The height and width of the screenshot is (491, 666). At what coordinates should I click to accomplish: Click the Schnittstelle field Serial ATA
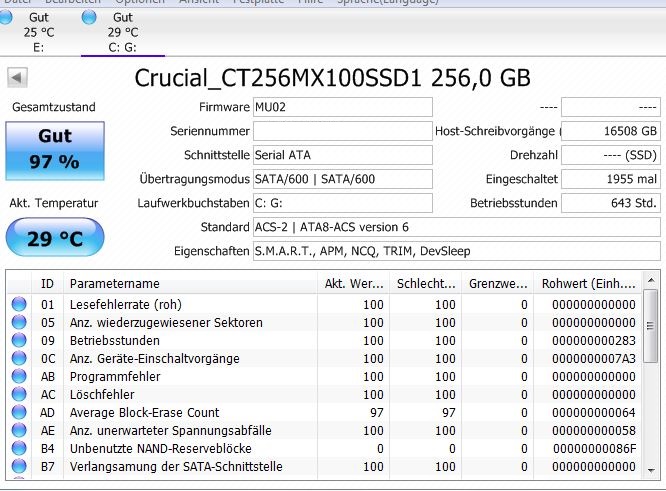343,155
